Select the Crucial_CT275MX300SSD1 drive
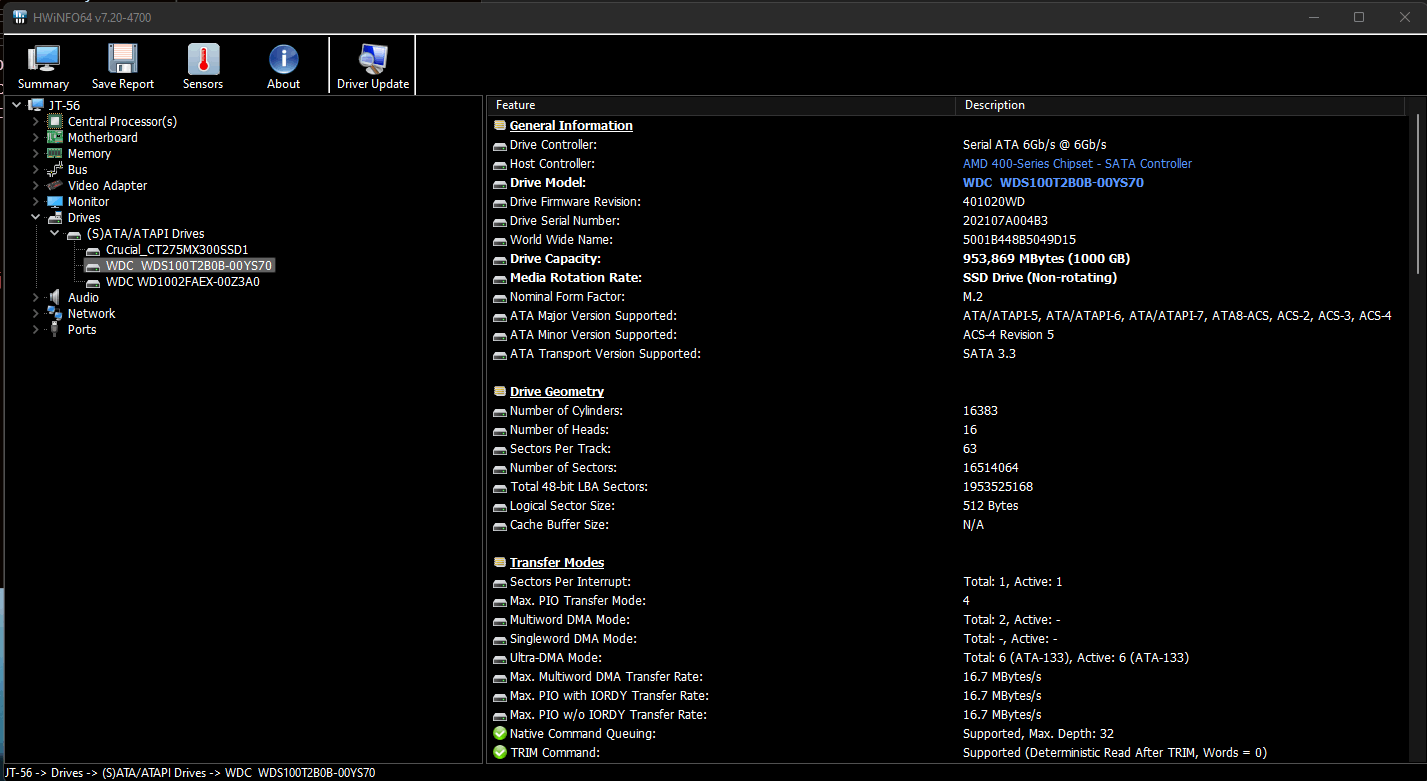The image size is (1427, 781). 177,249
